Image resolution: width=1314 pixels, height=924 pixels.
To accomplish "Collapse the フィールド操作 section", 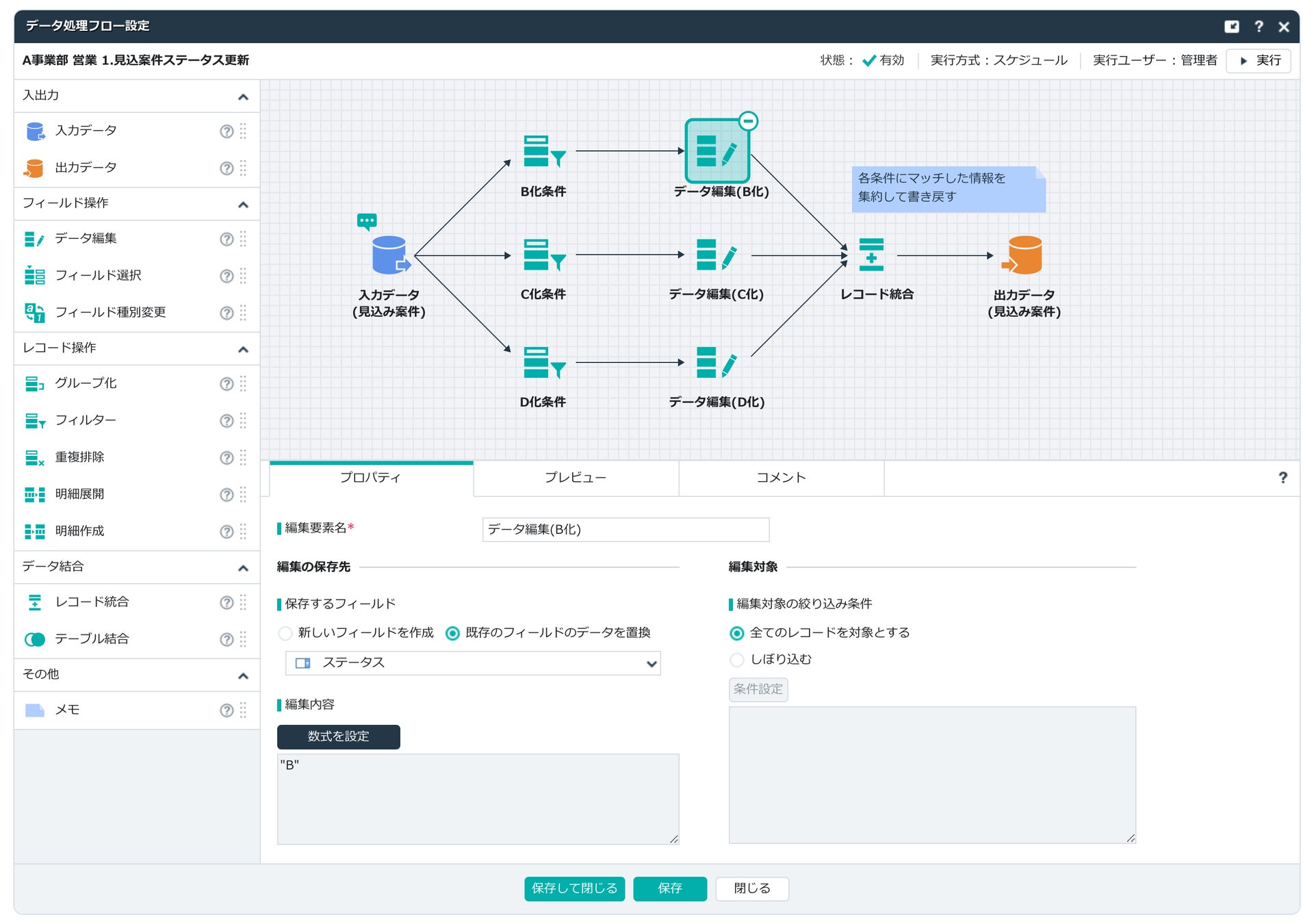I will point(243,205).
